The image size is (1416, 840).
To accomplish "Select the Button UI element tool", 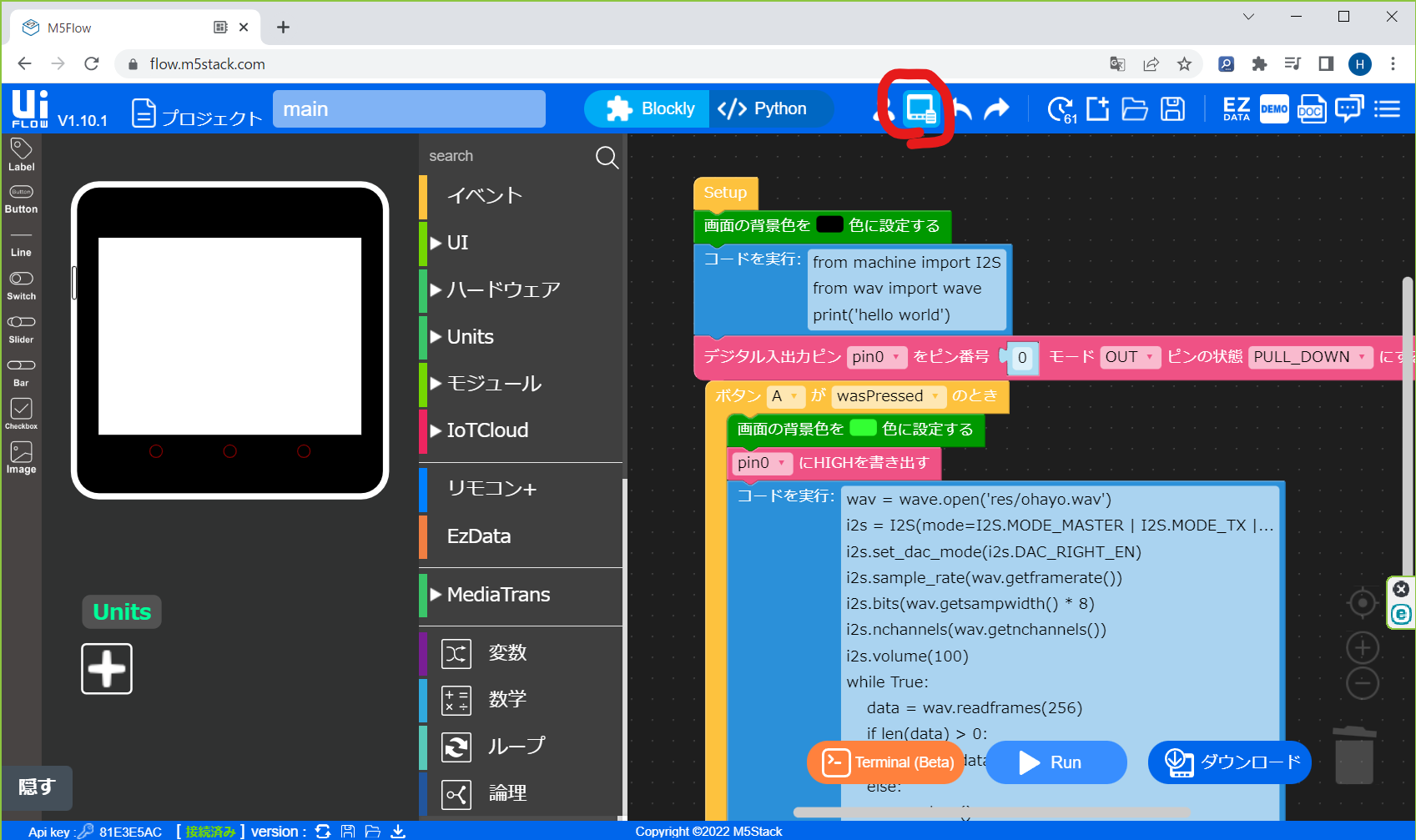I will pyautogui.click(x=21, y=199).
